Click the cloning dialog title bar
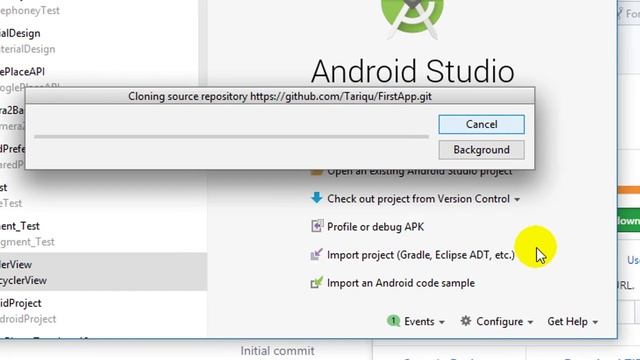 [280, 96]
